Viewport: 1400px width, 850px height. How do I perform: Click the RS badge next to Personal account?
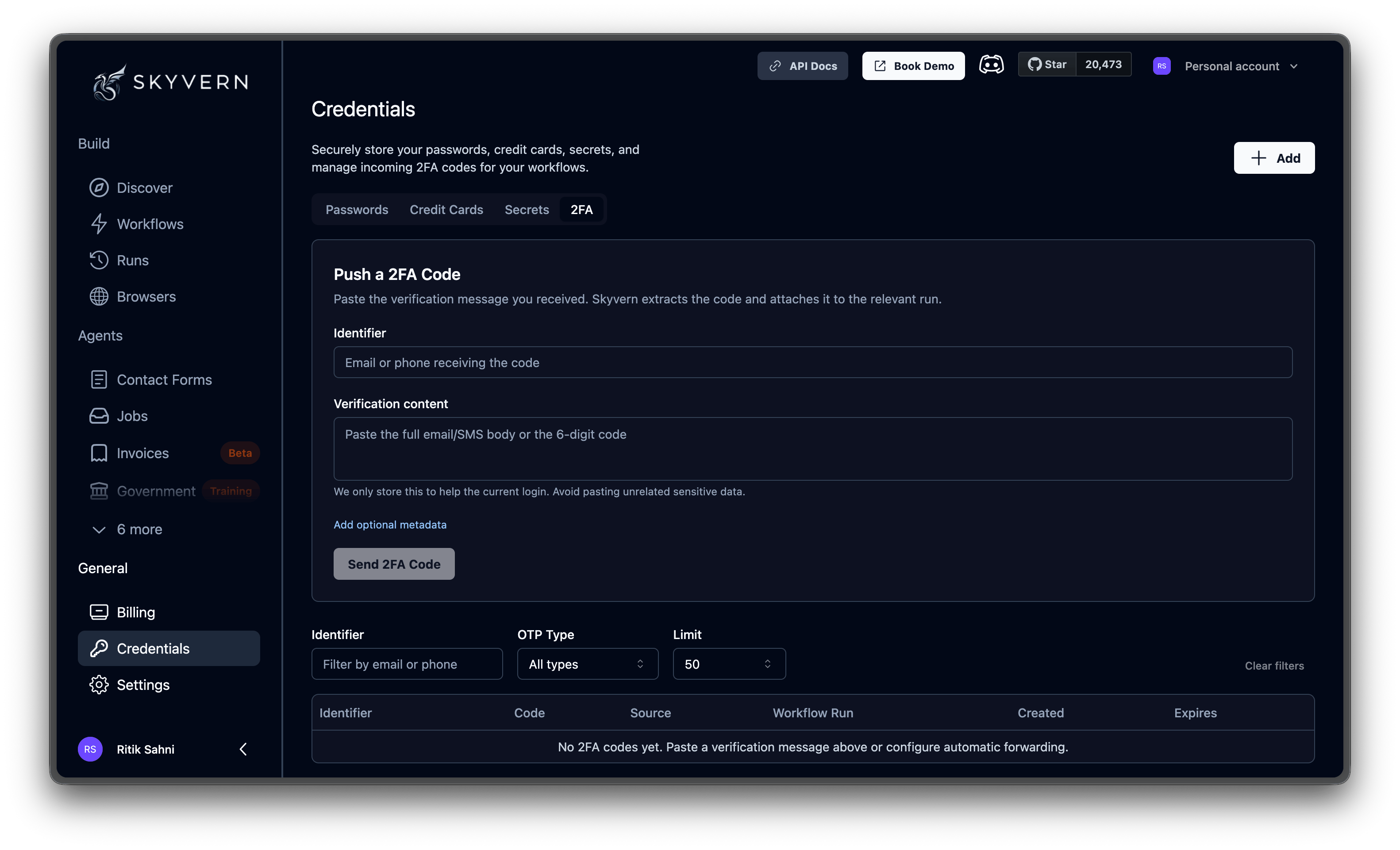pyautogui.click(x=1162, y=66)
